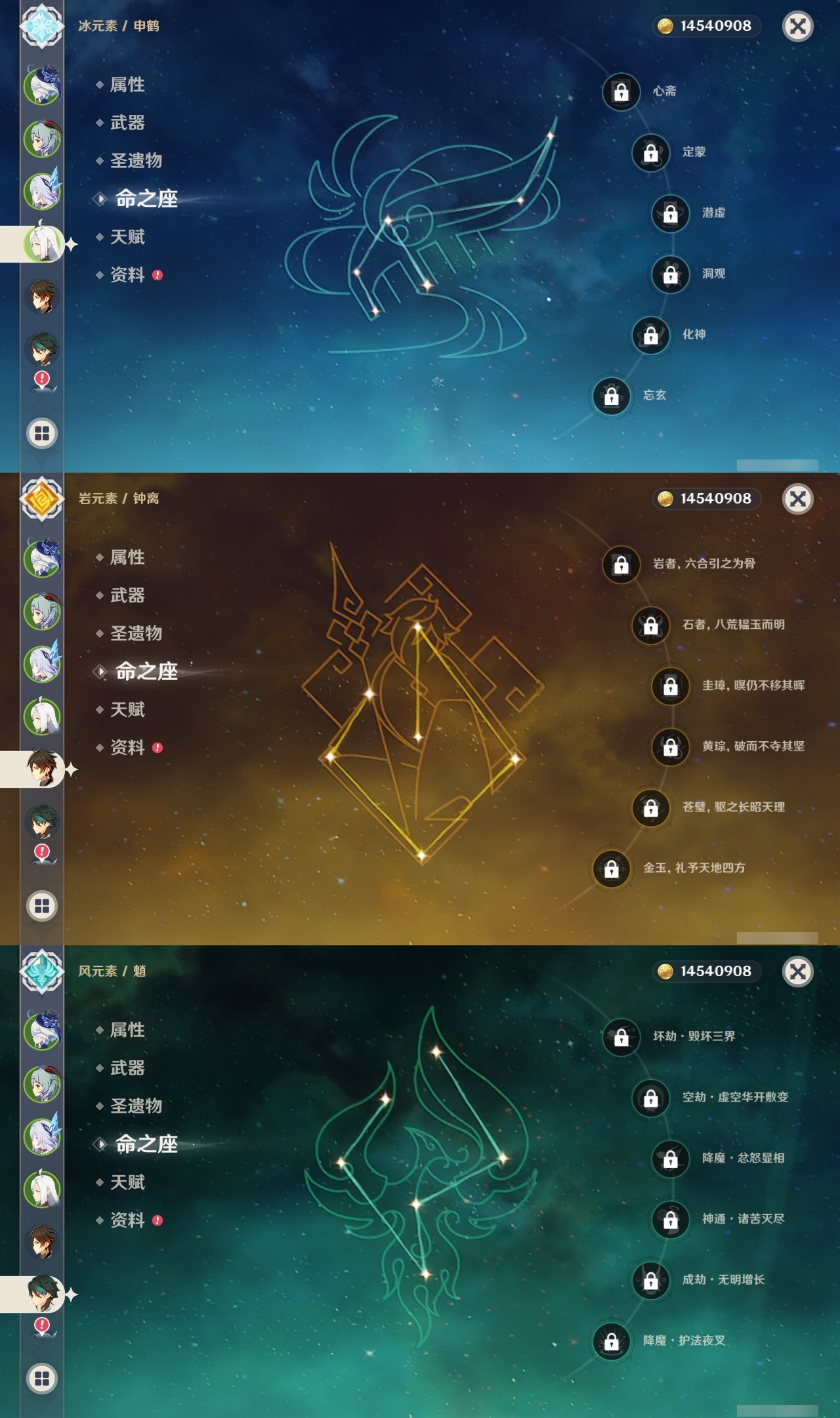840x1418 pixels.
Task: Click the Cryo element icon beside 冰元素 / 申鹤
Action: click(x=42, y=26)
